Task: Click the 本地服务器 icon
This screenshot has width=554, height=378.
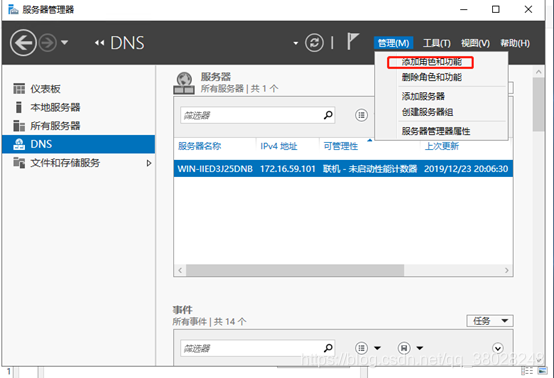Action: (x=19, y=107)
